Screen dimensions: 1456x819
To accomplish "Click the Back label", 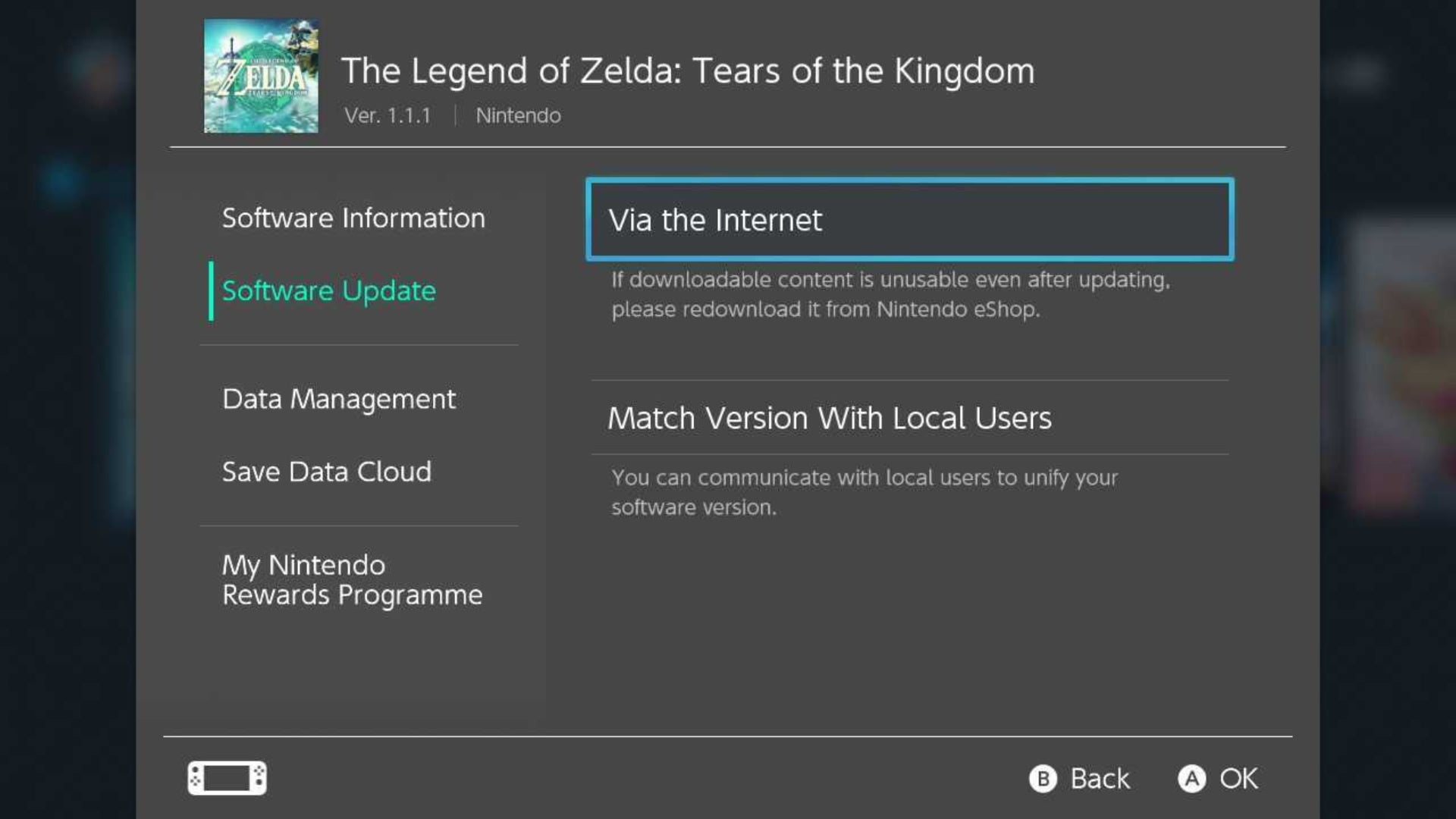I will tap(1099, 779).
